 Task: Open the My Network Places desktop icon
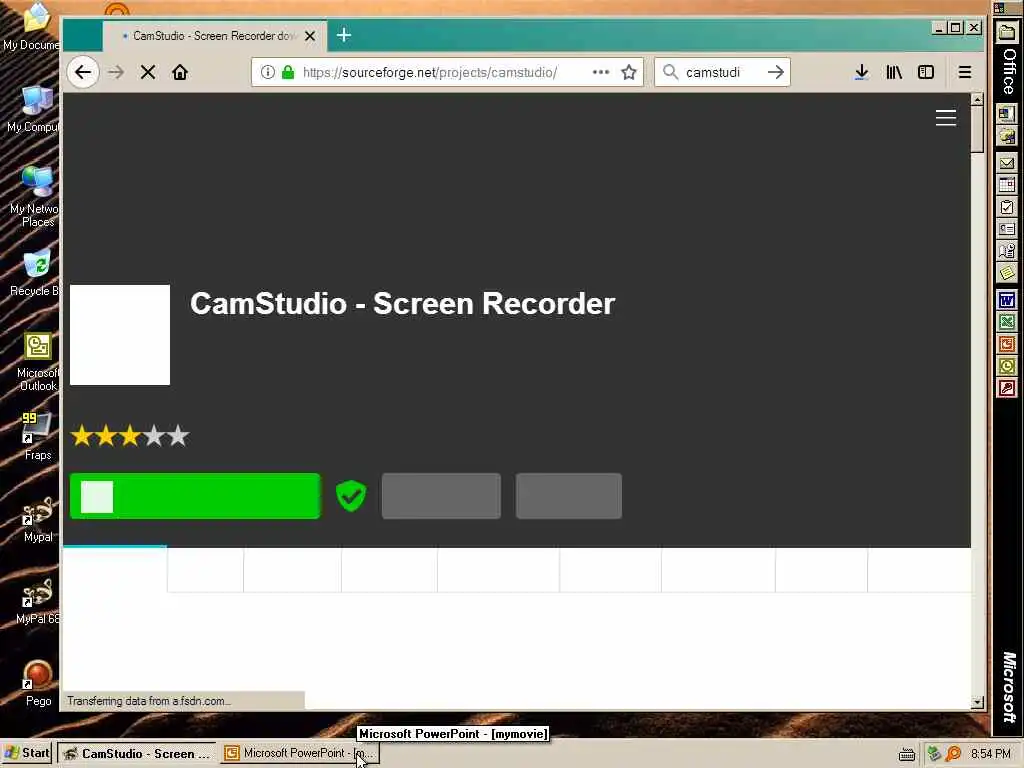pos(35,197)
